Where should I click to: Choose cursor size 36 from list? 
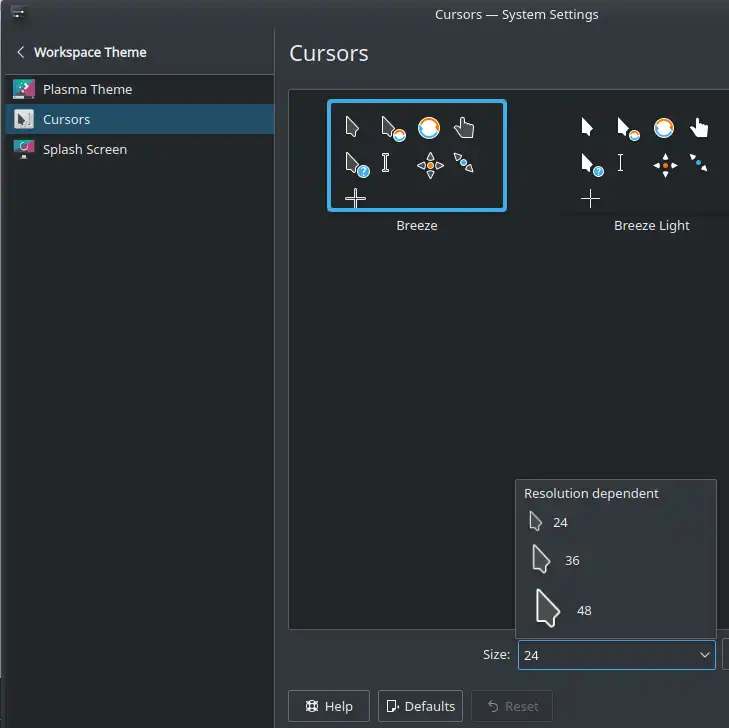tap(616, 560)
